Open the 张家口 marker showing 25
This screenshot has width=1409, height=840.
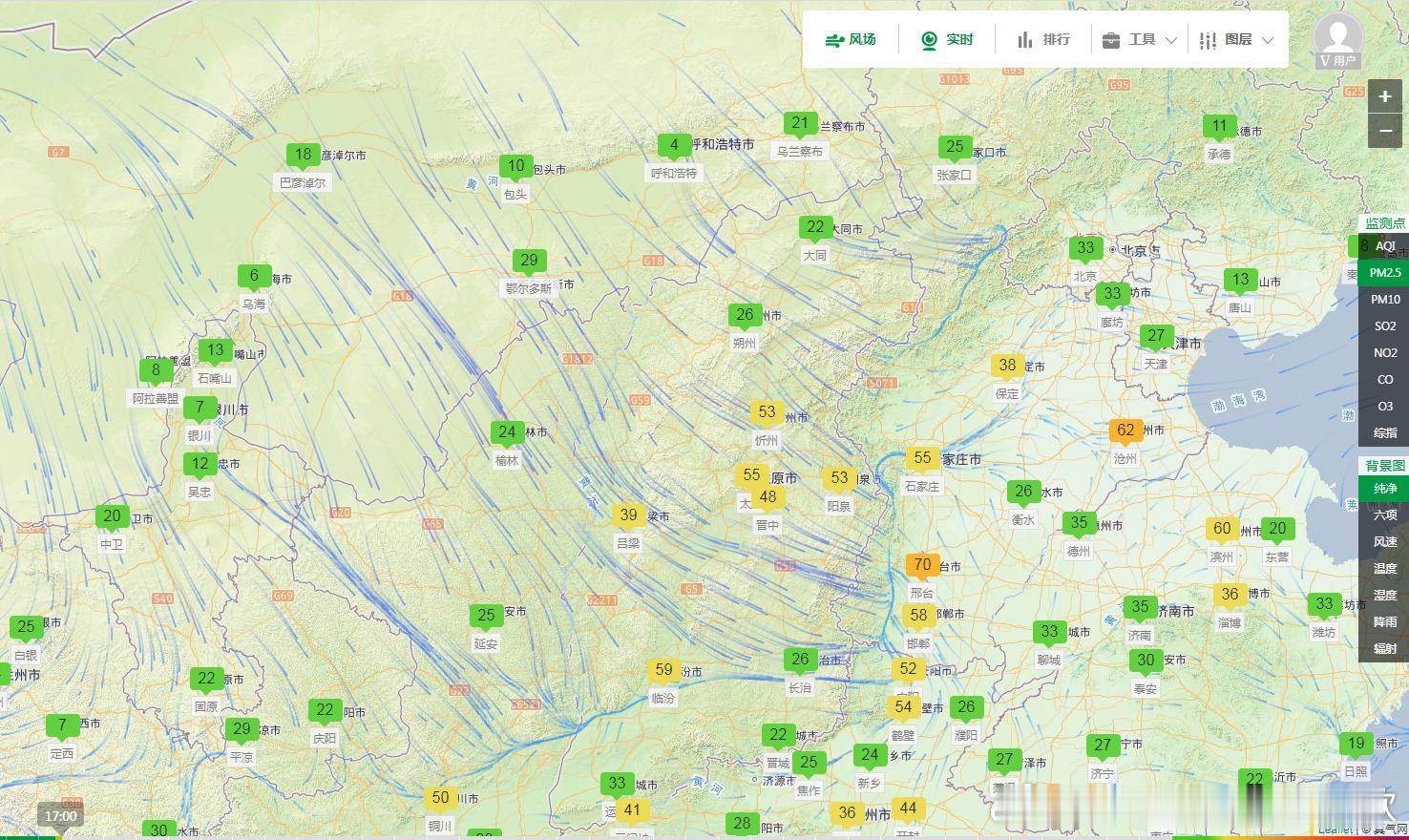click(955, 148)
